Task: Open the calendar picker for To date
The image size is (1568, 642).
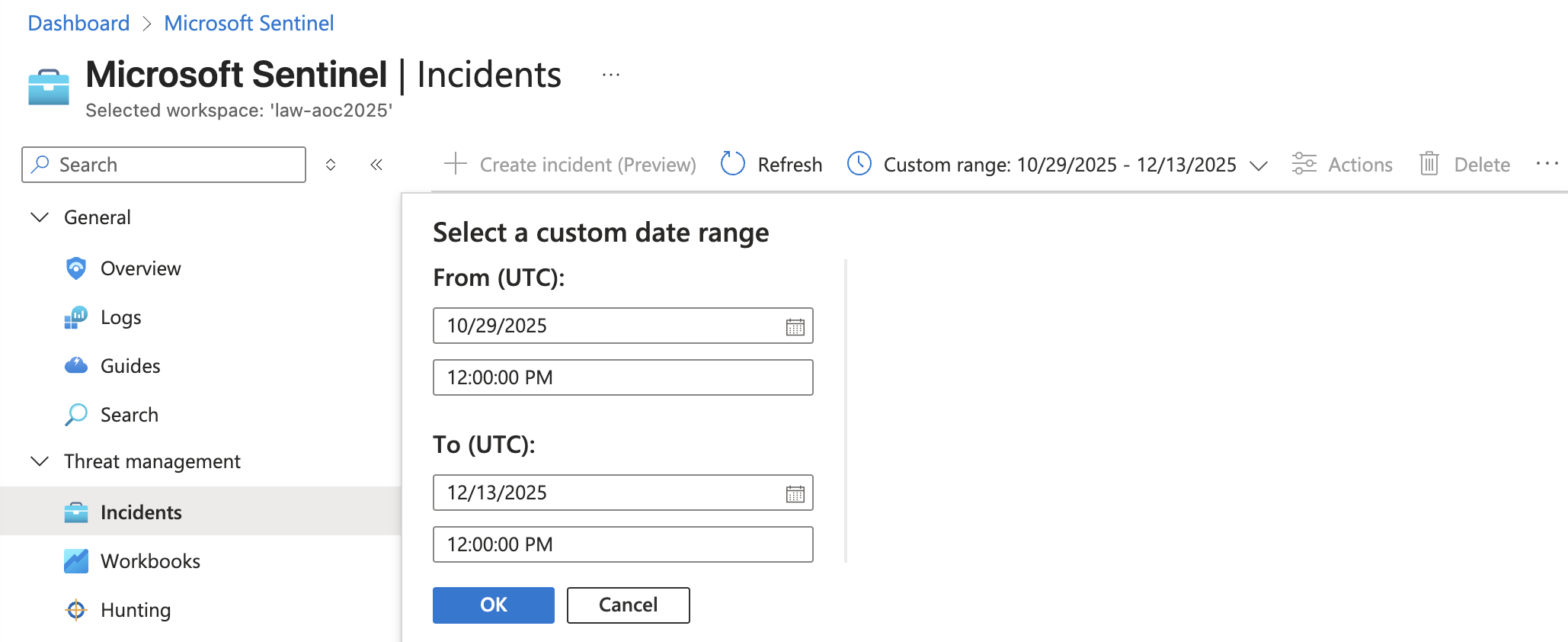Action: click(795, 493)
